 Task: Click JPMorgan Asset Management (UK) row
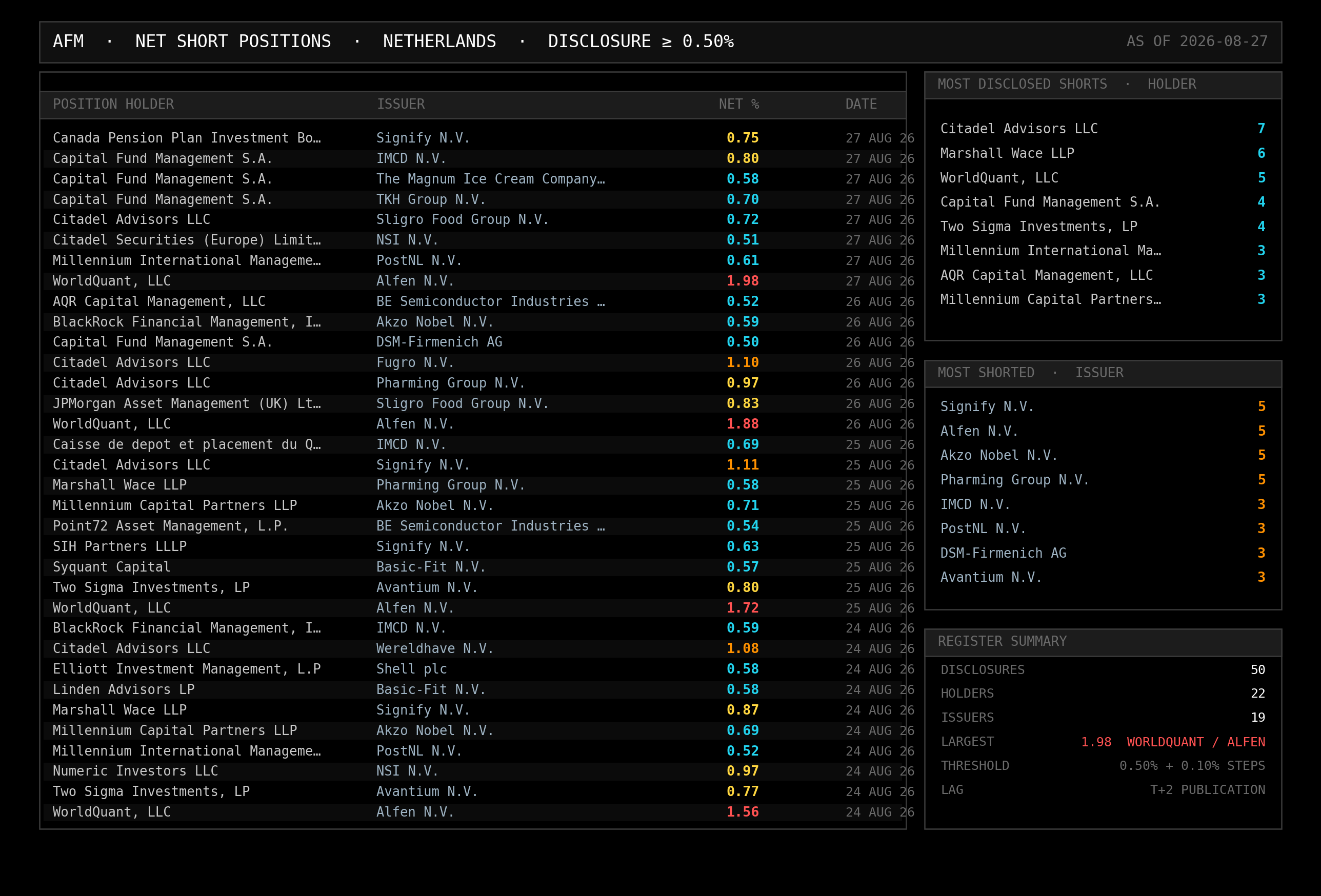pos(474,403)
